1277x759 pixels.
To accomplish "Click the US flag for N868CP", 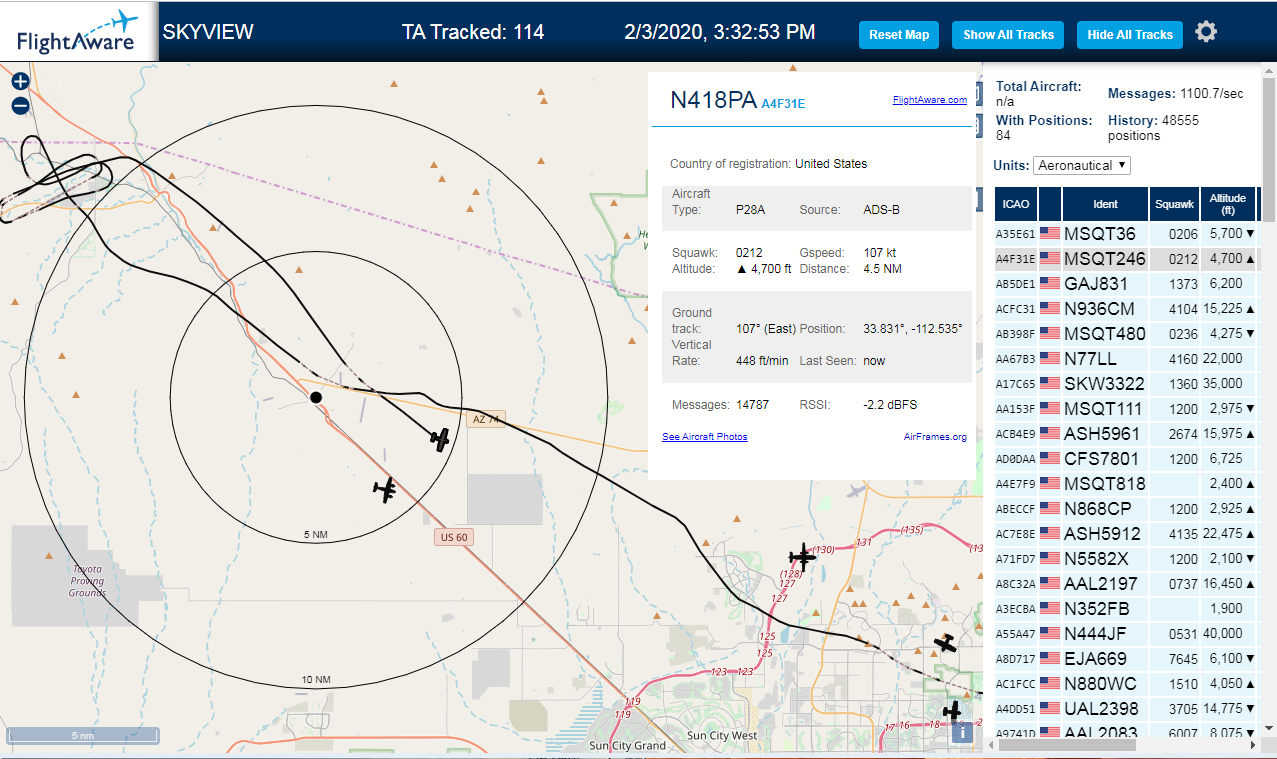I will (x=1050, y=509).
